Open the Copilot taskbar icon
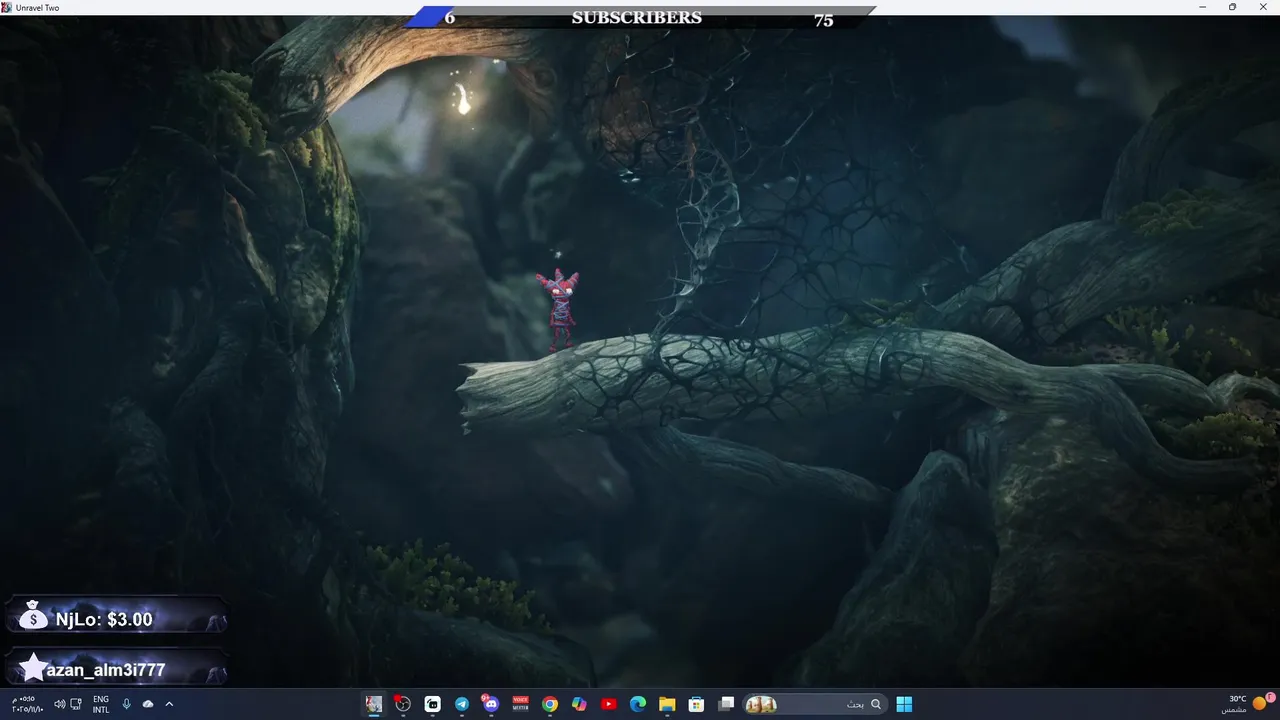Viewport: 1280px width, 720px height. [579, 704]
